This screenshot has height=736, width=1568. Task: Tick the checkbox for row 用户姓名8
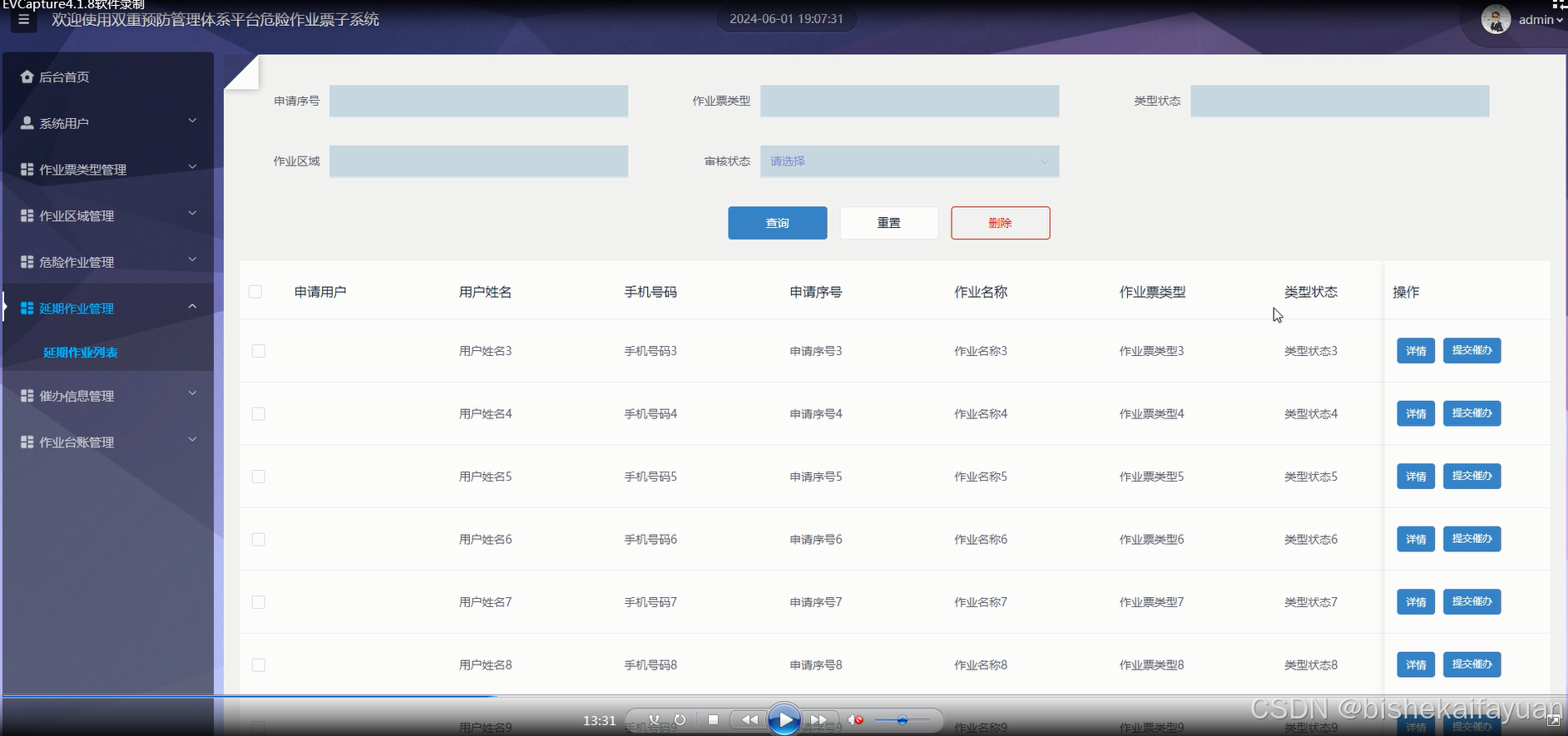coord(259,665)
